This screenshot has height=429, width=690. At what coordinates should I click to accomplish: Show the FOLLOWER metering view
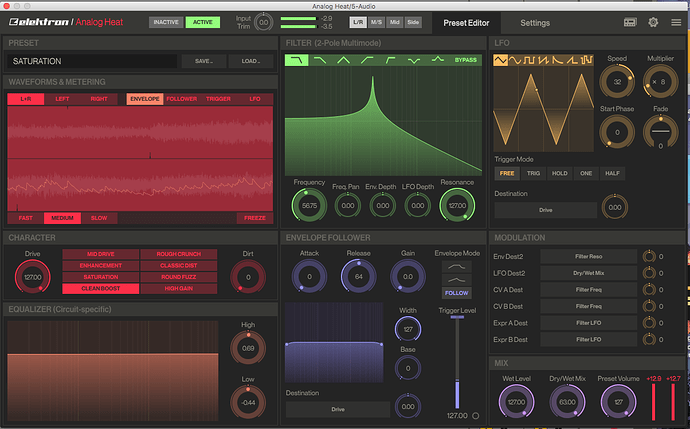182,99
